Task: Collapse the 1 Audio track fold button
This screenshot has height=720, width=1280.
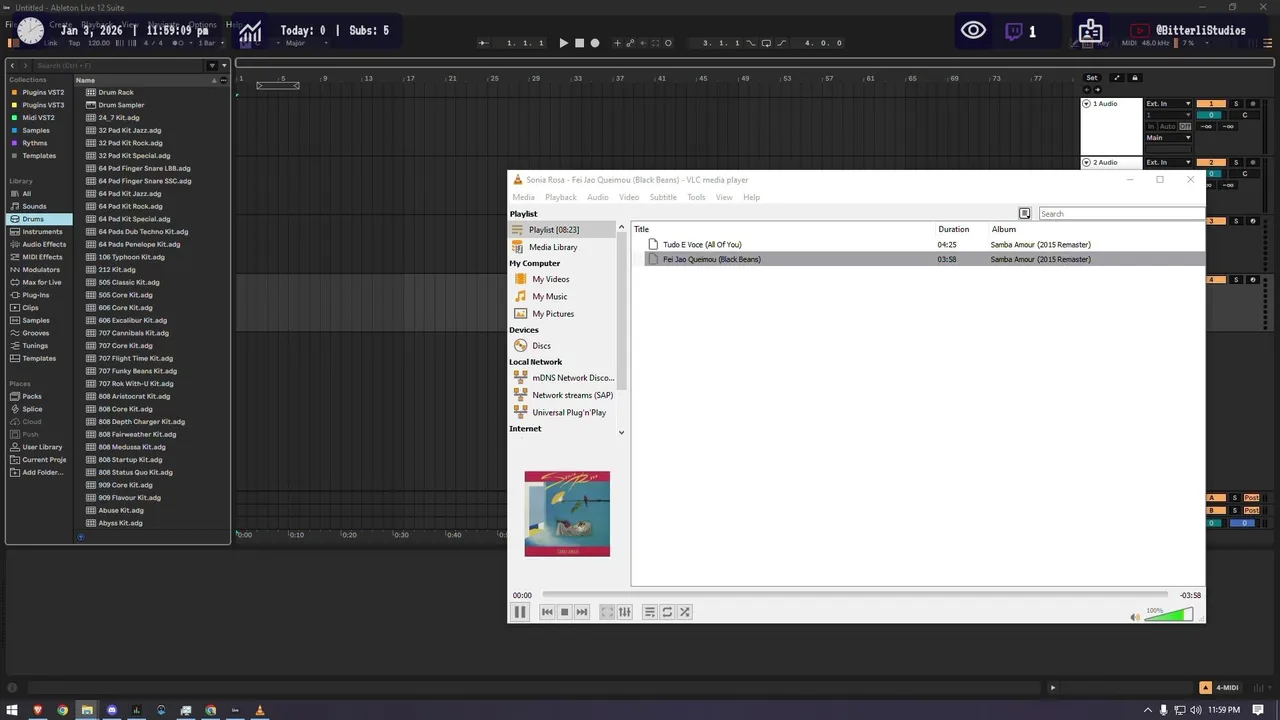Action: [1087, 104]
